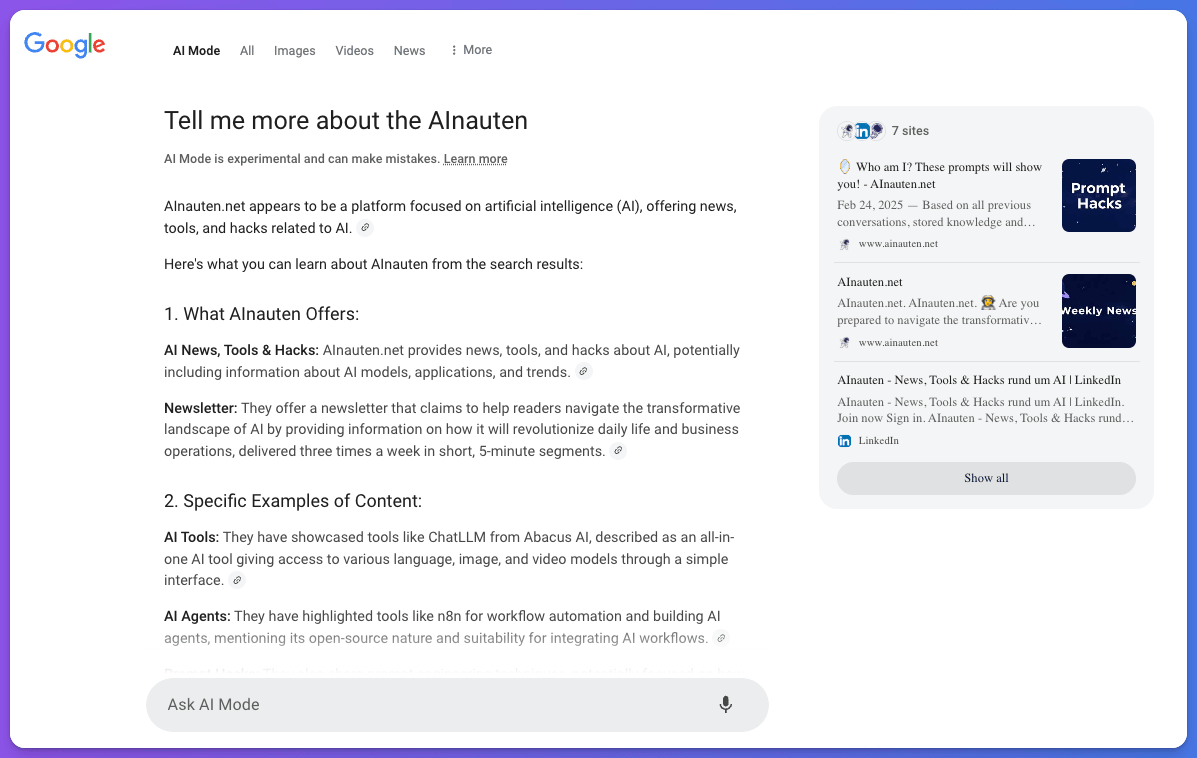The width and height of the screenshot is (1197, 758).
Task: Click link icon after Newsletter paragraph
Action: click(618, 451)
